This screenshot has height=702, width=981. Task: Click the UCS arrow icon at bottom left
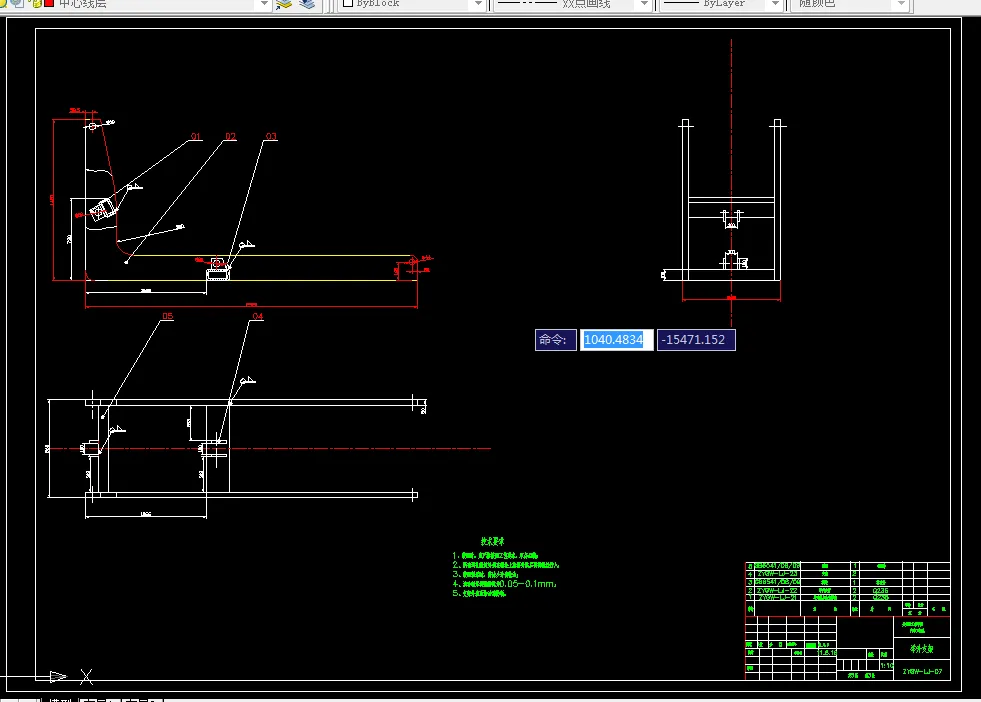coord(58,676)
